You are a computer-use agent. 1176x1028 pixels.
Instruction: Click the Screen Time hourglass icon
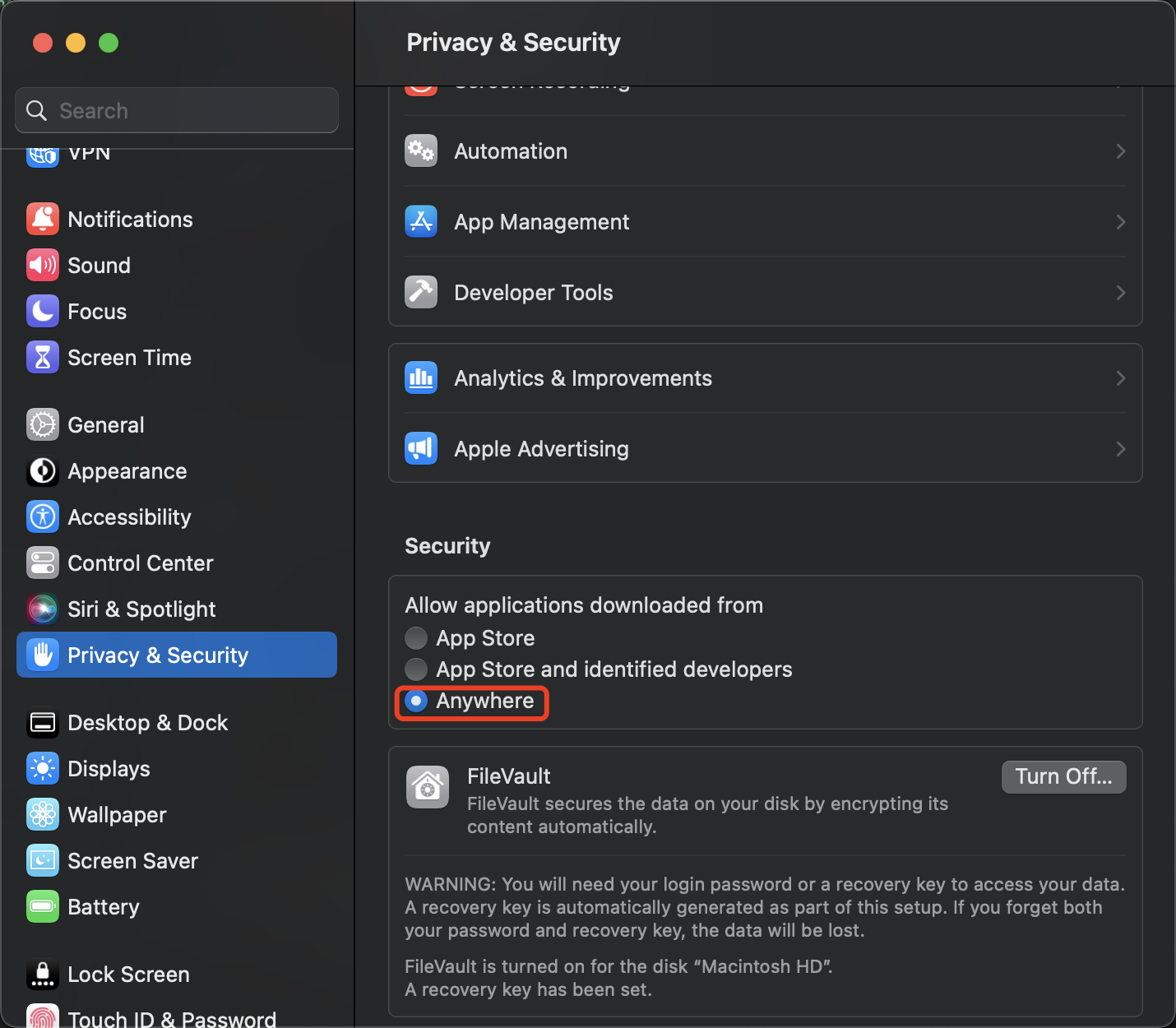[x=43, y=358]
